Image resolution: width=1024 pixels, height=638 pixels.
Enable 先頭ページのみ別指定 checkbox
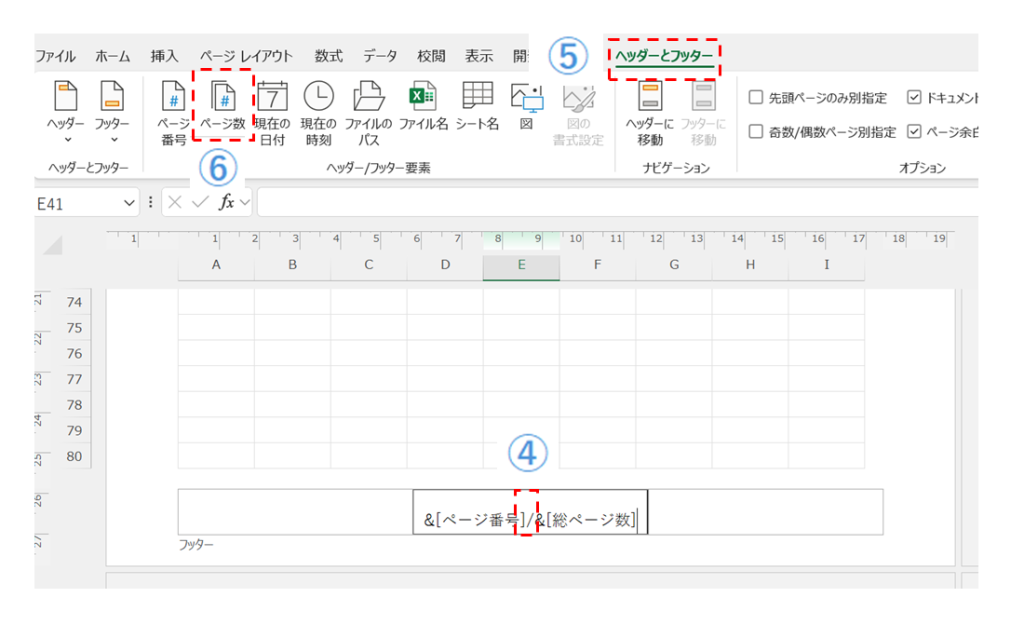[x=757, y=98]
